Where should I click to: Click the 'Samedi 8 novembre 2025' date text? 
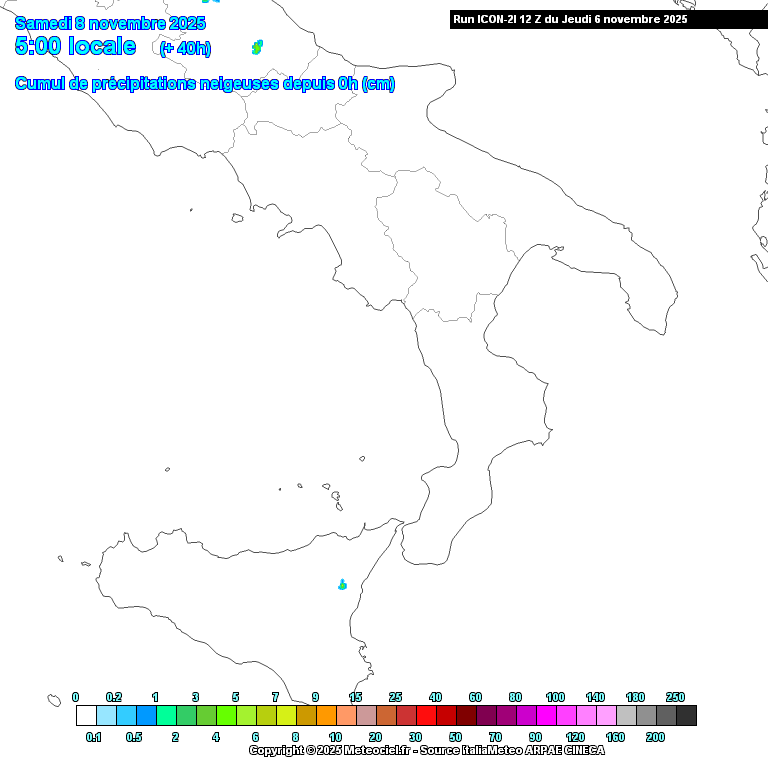pyautogui.click(x=110, y=23)
